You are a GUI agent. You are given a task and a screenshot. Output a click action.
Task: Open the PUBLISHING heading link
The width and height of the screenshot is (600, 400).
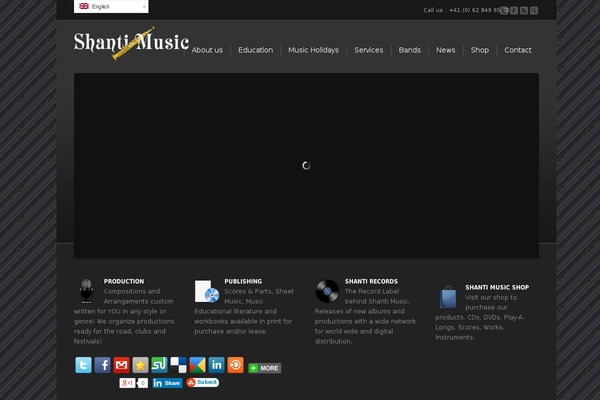click(x=243, y=281)
